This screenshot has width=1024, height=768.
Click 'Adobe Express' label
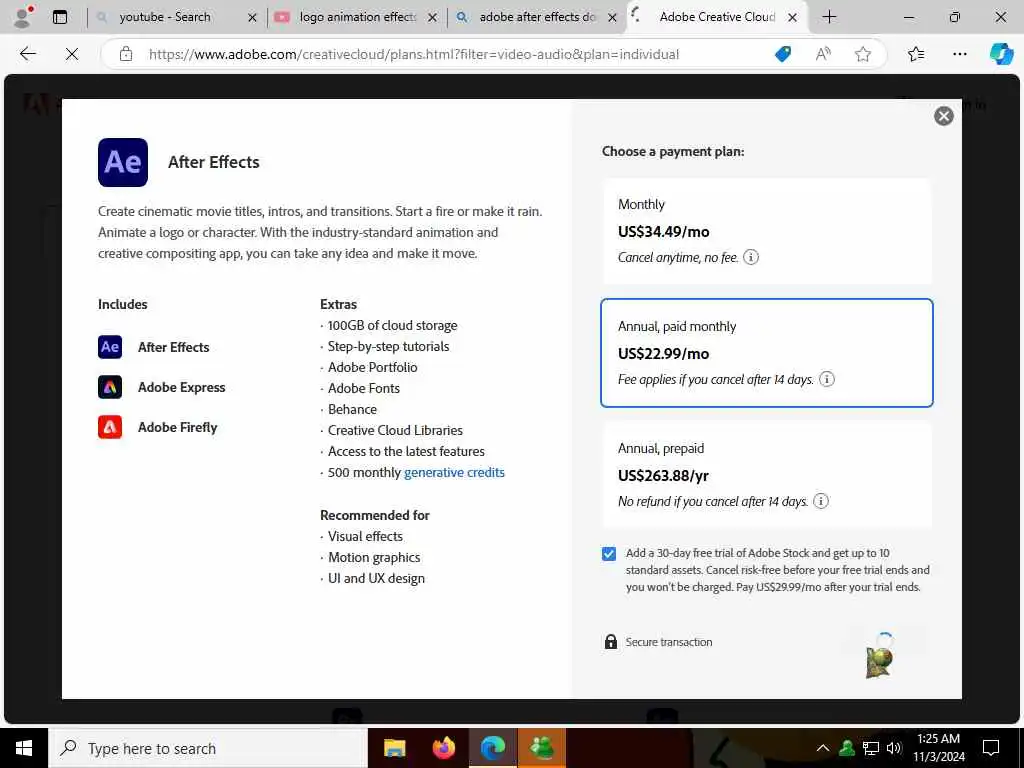[182, 387]
